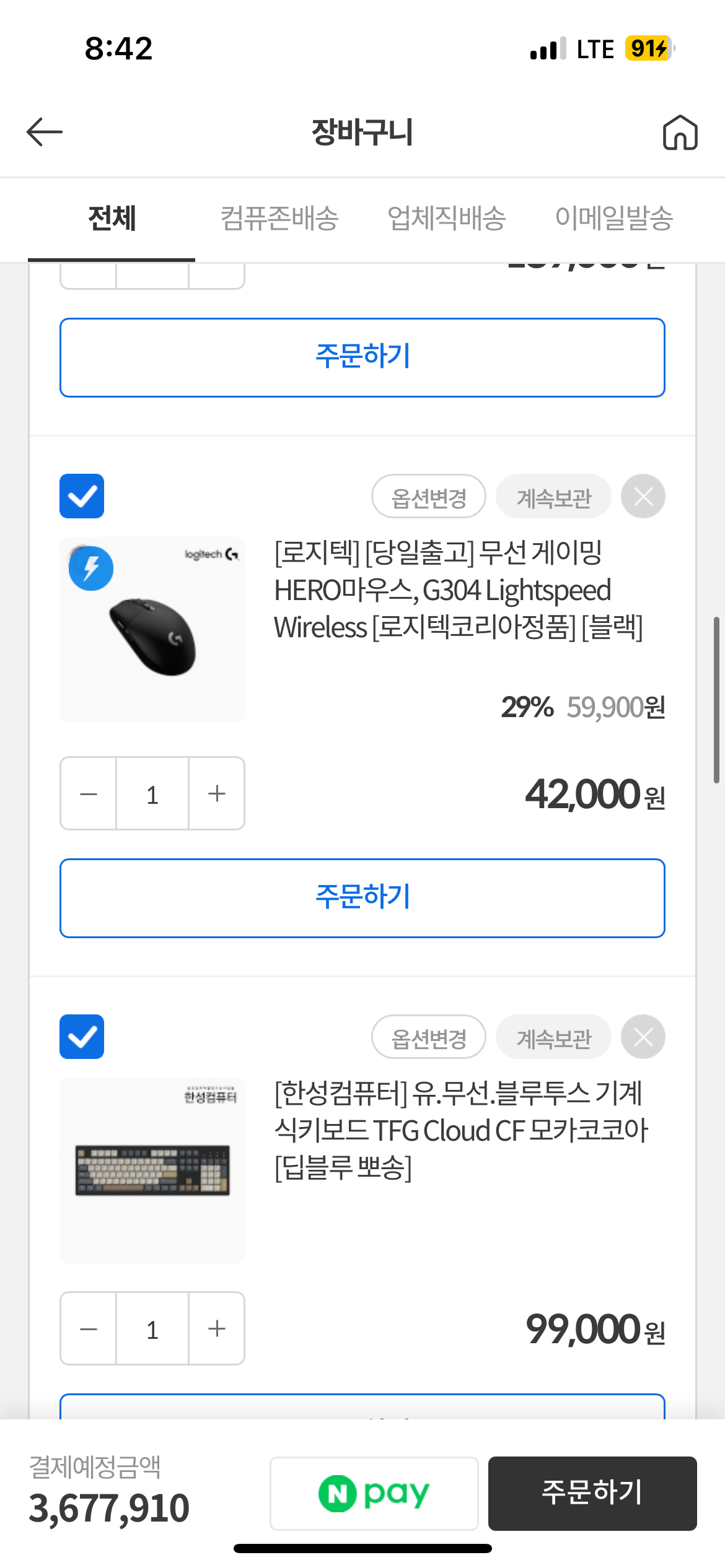The height and width of the screenshot is (1568, 725).
Task: Click the Logitech mouse quantity field
Action: 152,793
